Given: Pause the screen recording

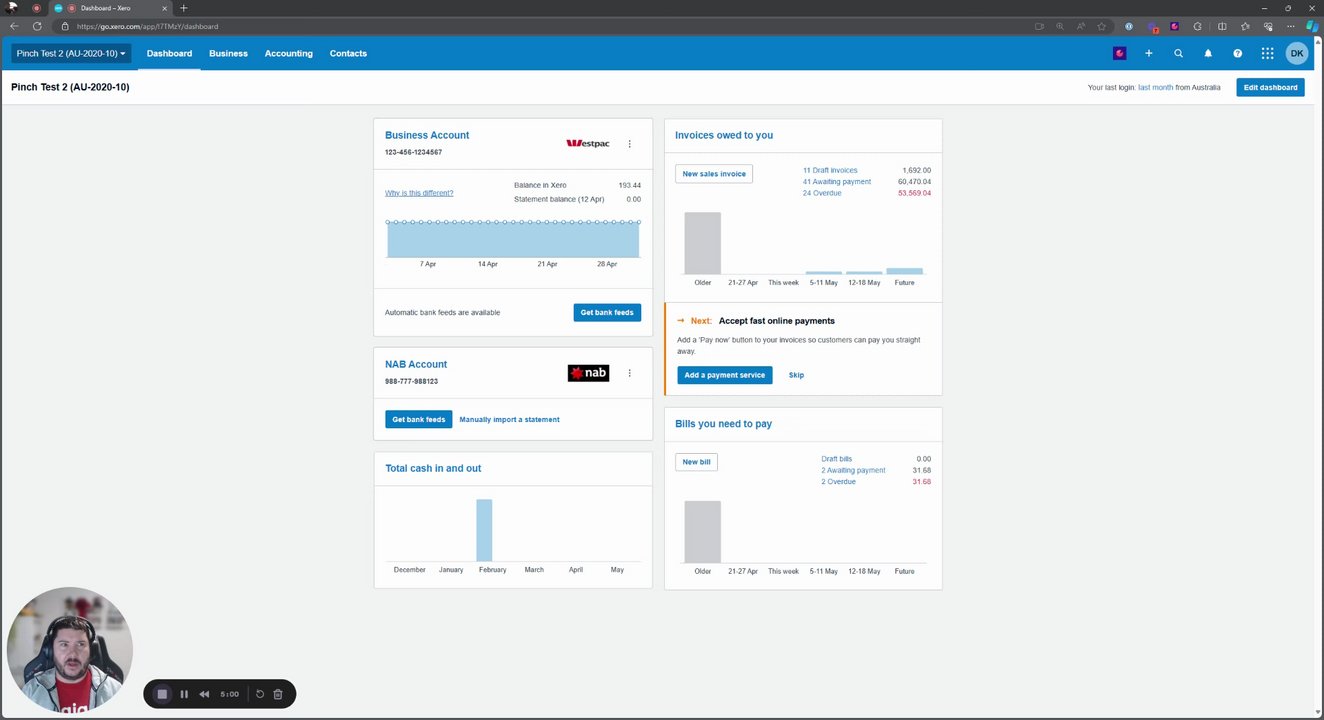Looking at the screenshot, I should [184, 694].
